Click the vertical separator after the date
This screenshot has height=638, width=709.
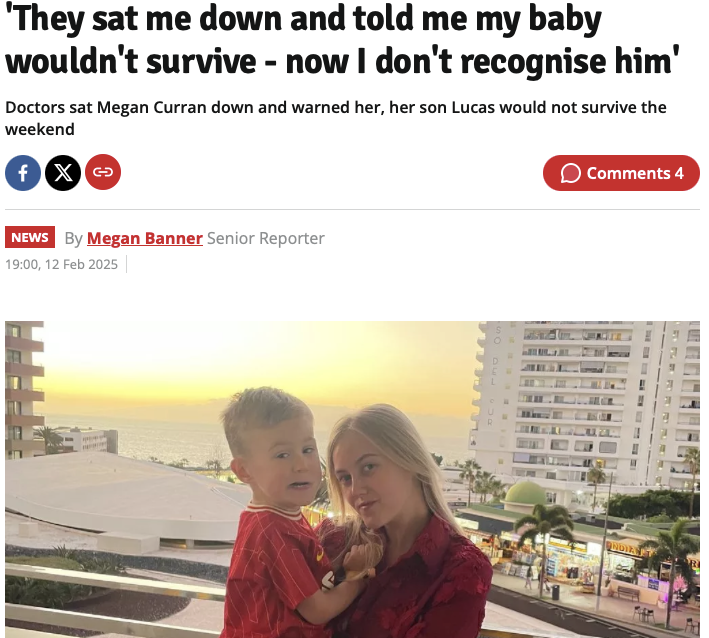tap(127, 264)
